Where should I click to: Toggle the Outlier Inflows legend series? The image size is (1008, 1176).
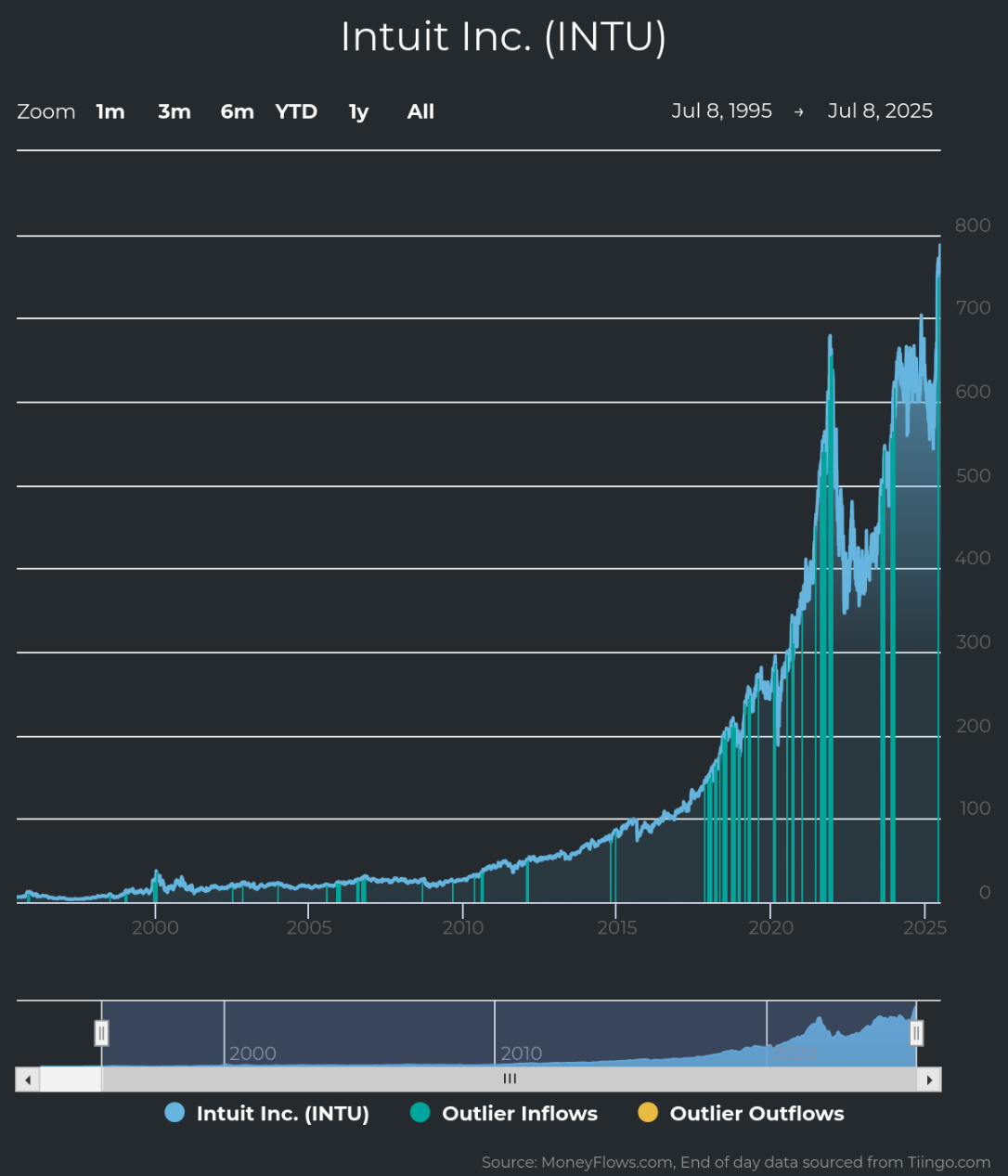[504, 1114]
